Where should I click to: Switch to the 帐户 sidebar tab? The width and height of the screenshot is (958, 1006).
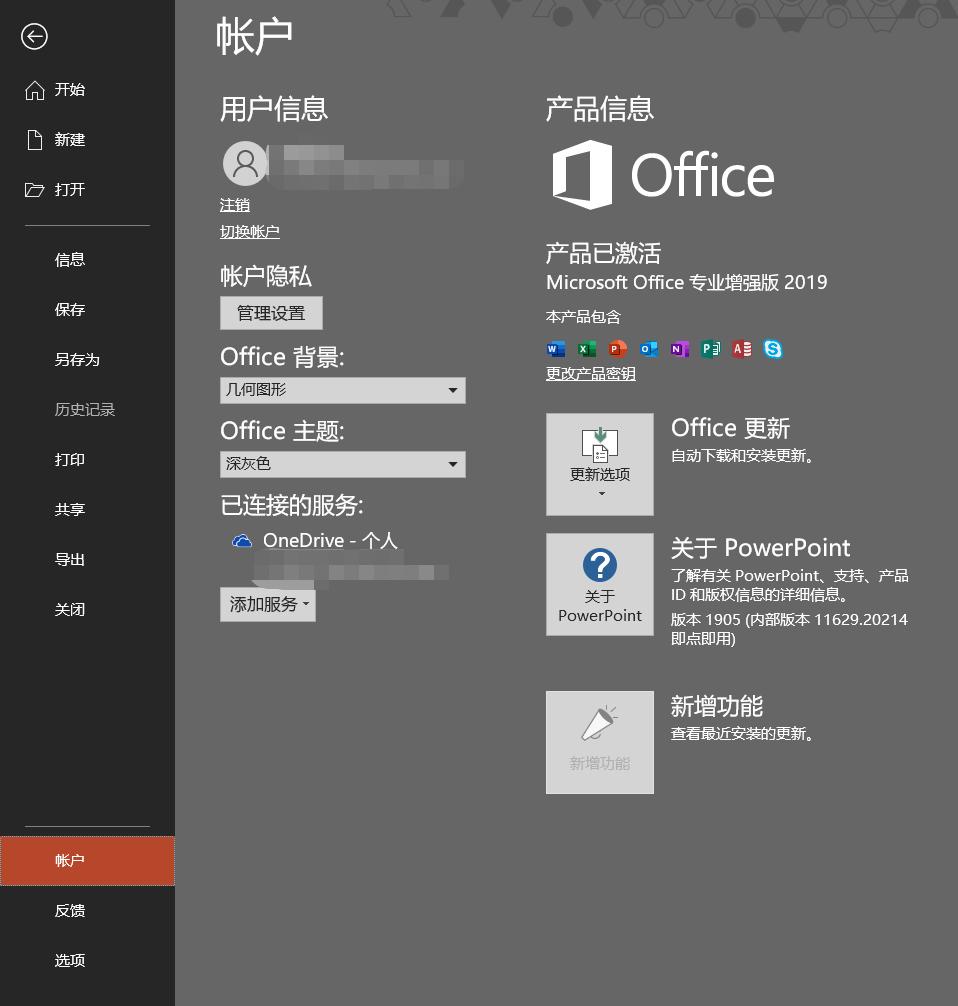coord(69,860)
